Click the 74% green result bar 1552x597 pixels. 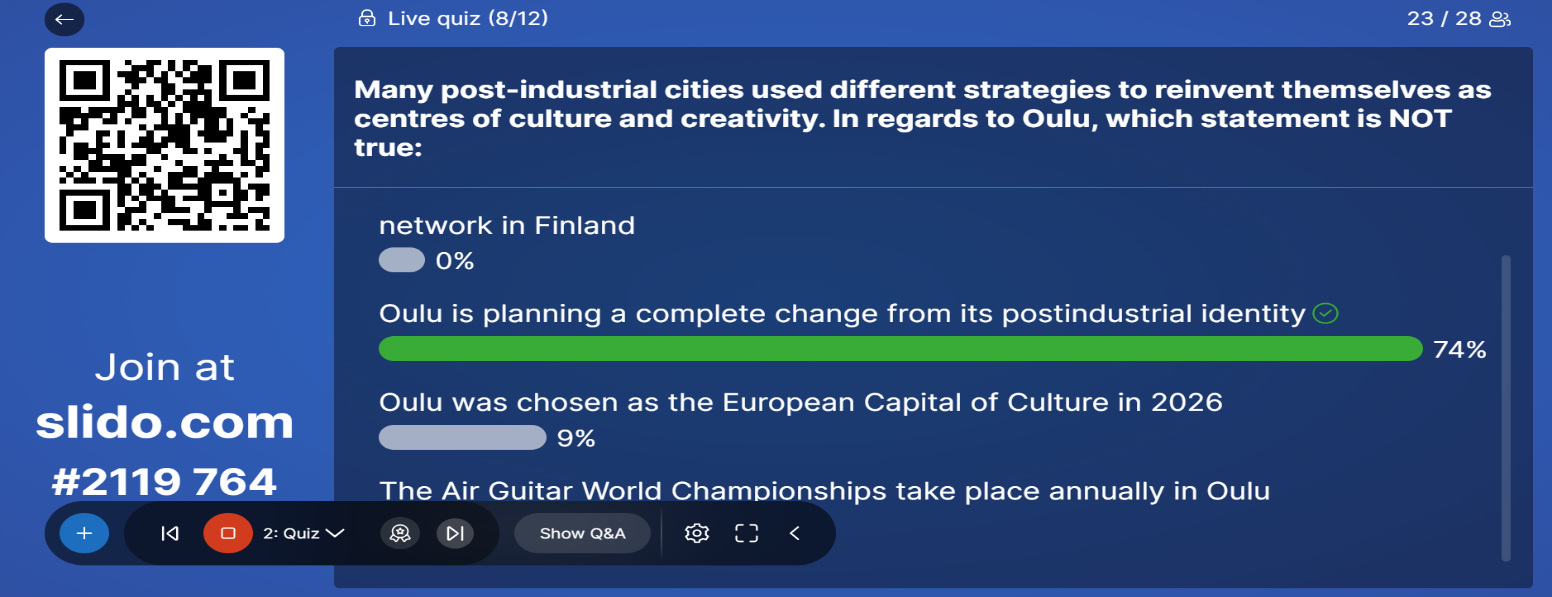900,349
